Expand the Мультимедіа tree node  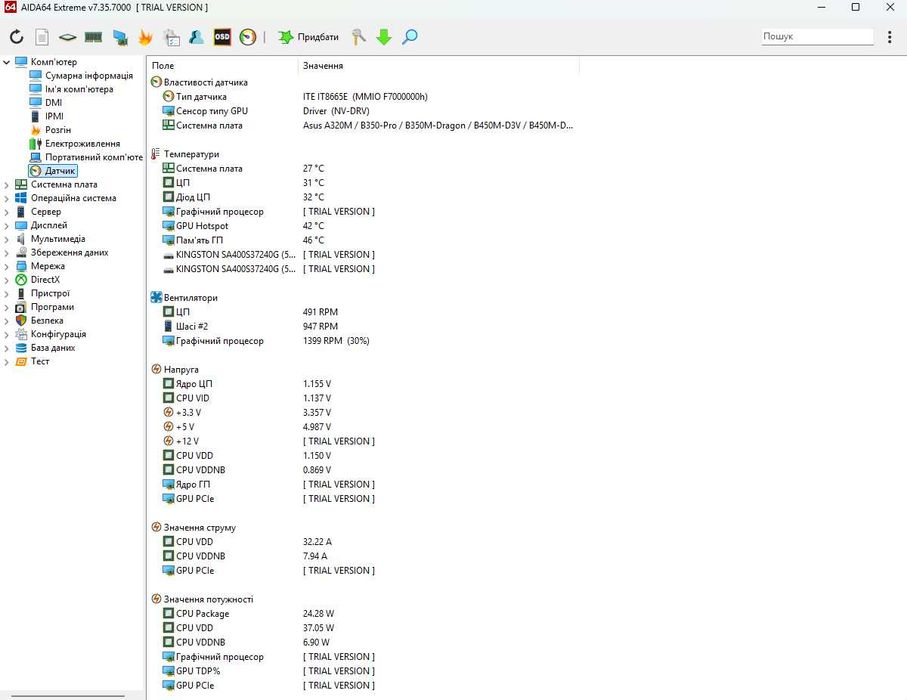pyautogui.click(x=7, y=239)
